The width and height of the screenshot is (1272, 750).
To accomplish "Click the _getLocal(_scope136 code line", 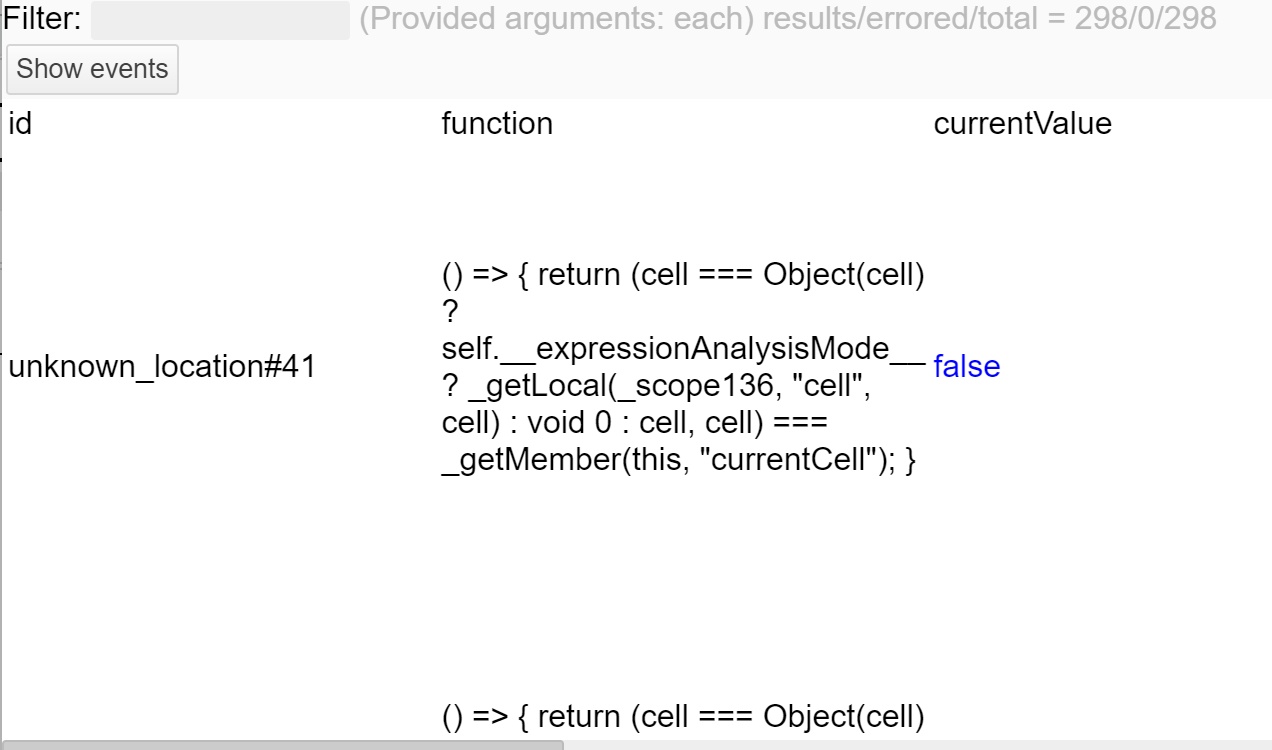I will 655,387.
